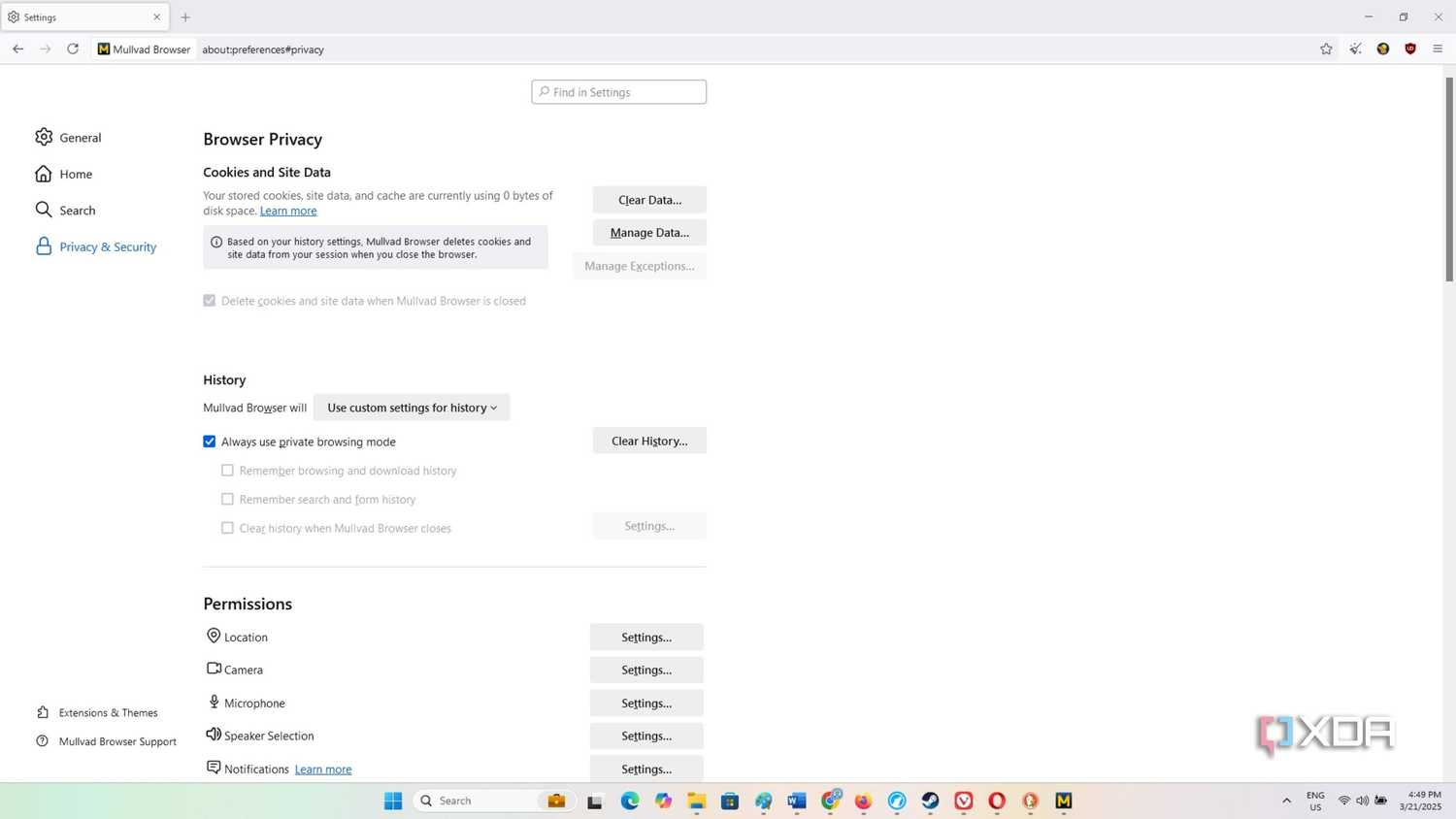Check Remember search and form history
The width and height of the screenshot is (1456, 819).
[227, 499]
